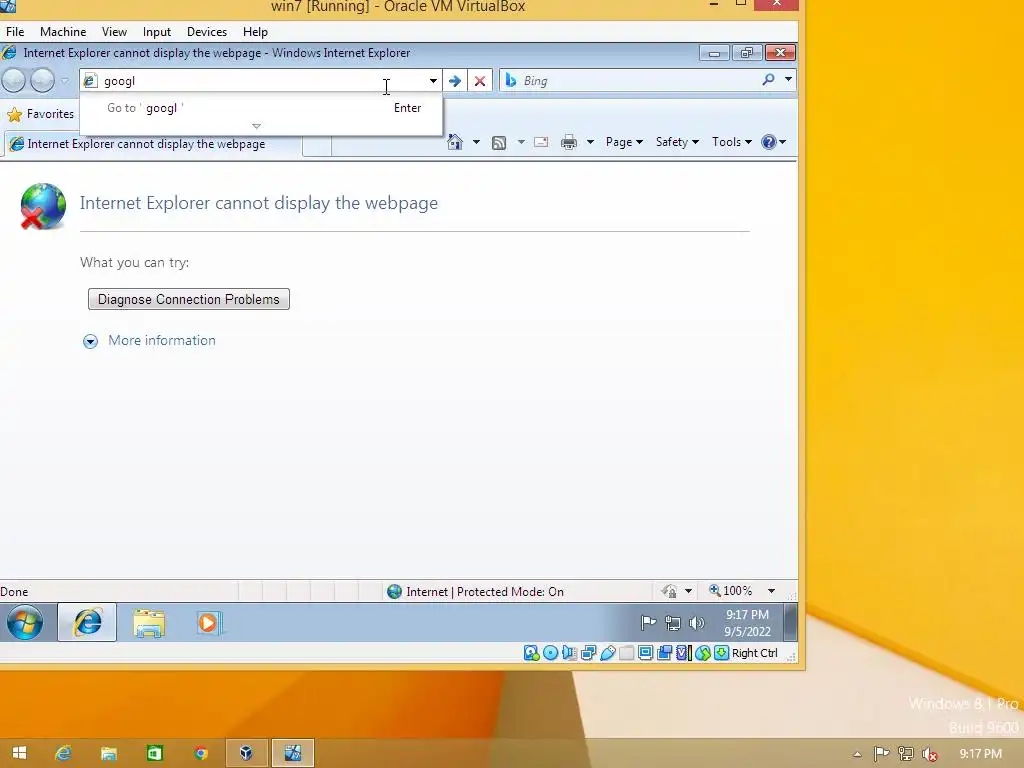Click network icon in guest tray

673,623
